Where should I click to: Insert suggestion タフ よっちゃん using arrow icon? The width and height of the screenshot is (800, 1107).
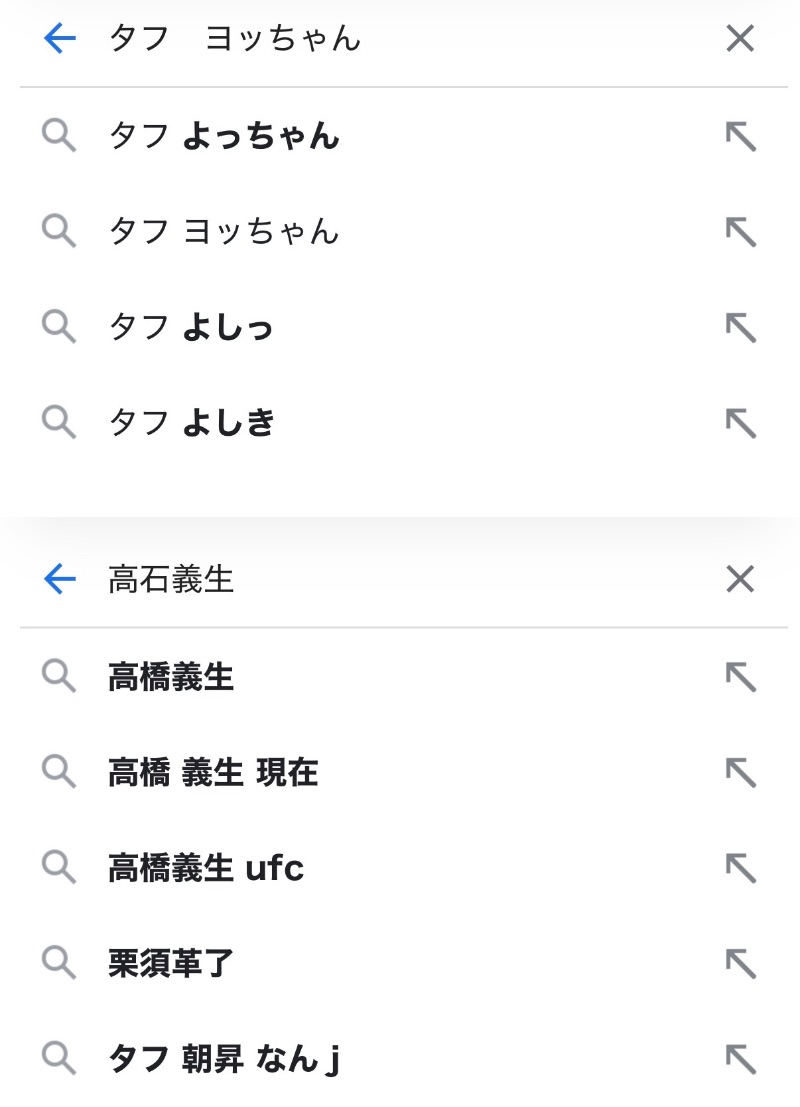point(740,136)
